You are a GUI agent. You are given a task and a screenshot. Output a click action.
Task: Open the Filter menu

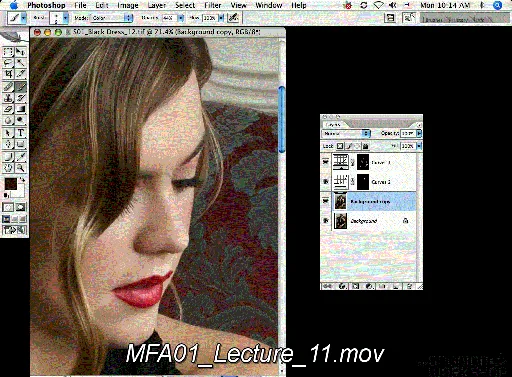coord(213,5)
